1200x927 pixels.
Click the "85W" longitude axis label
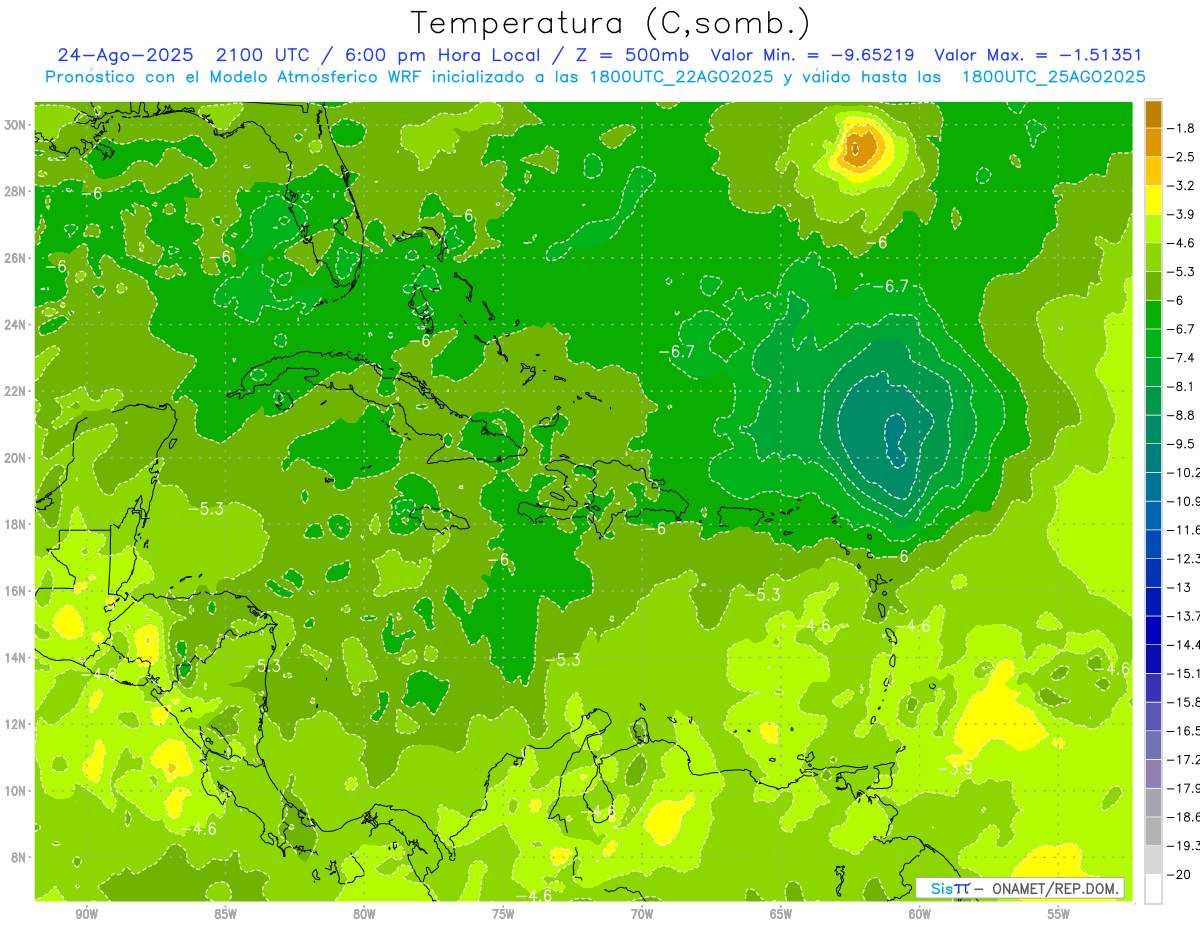225,914
